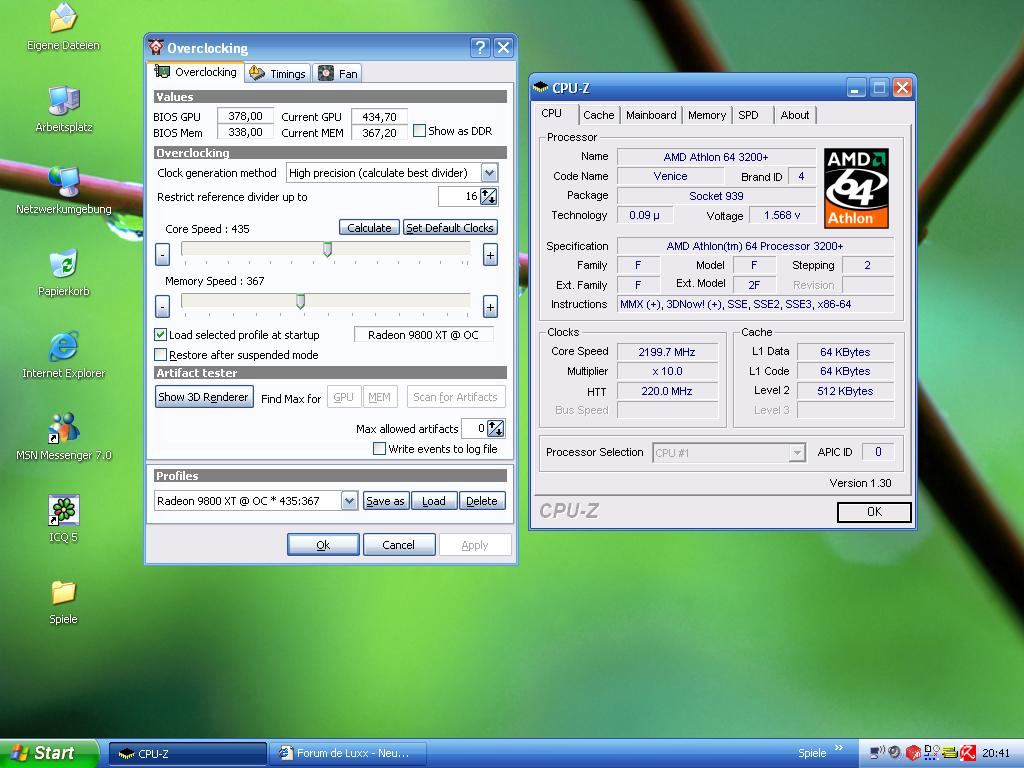Click Current GPU value field

tap(379, 116)
